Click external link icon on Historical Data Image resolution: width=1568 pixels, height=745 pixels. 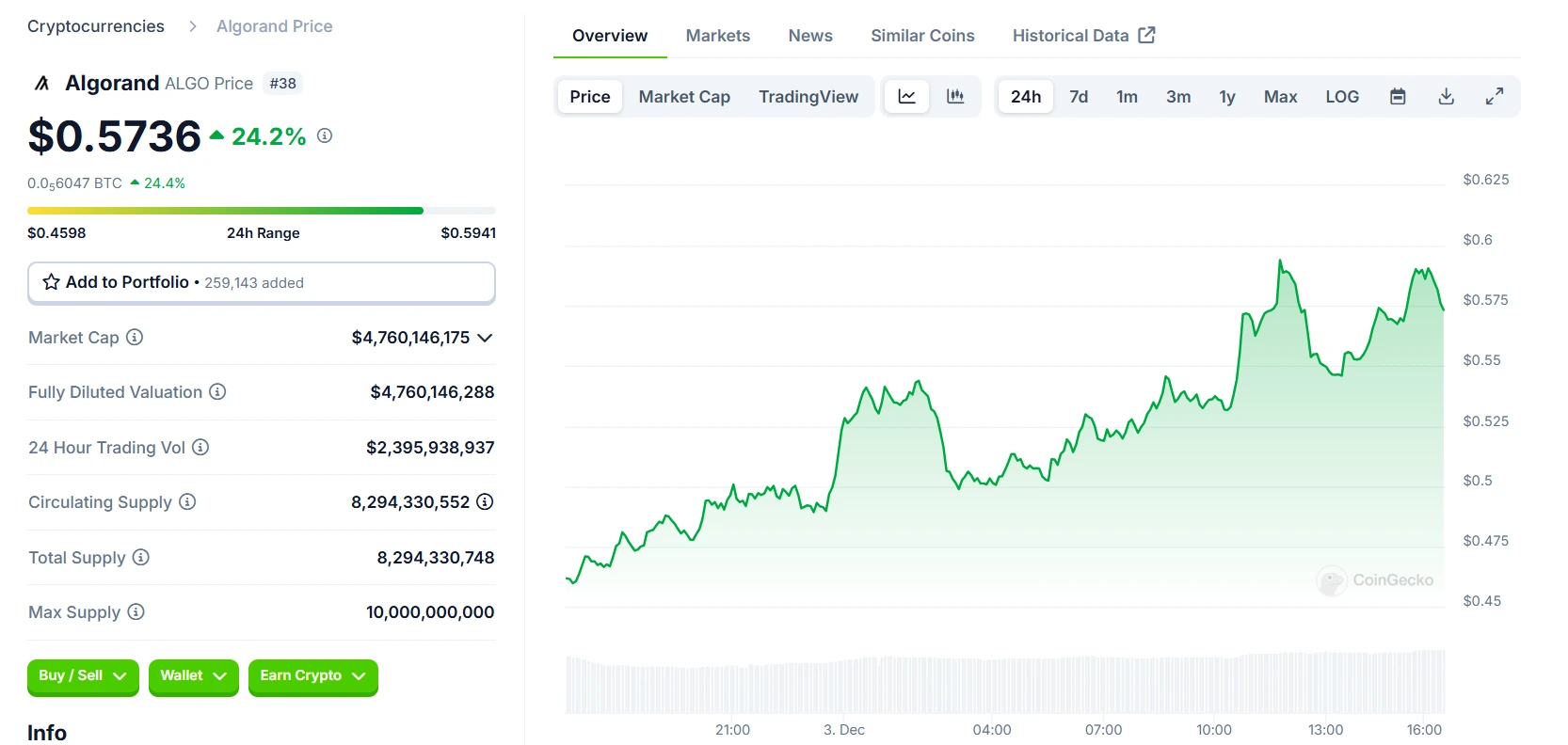coord(1146,35)
